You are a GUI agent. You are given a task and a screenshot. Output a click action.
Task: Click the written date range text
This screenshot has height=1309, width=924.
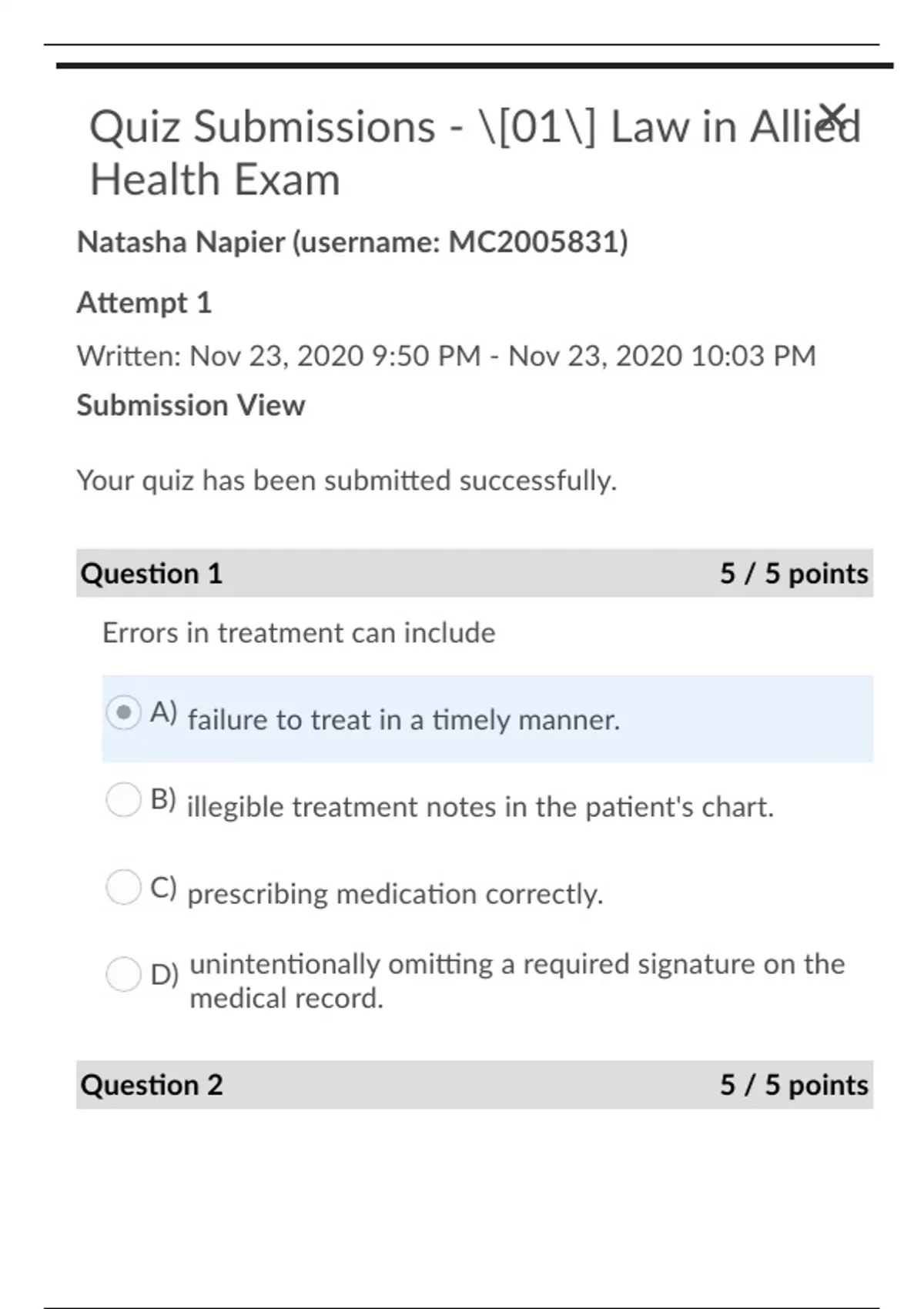click(446, 356)
